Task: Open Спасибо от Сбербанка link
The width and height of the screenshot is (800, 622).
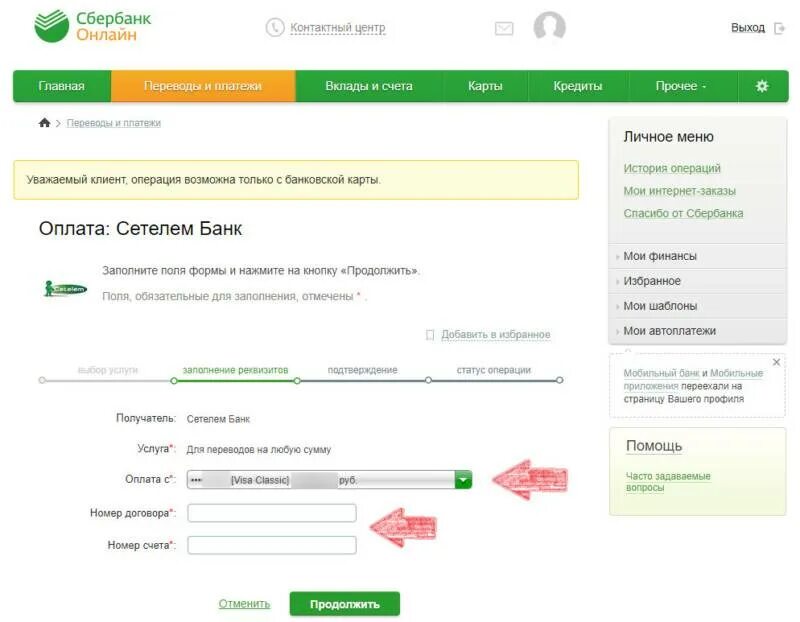Action: [683, 213]
